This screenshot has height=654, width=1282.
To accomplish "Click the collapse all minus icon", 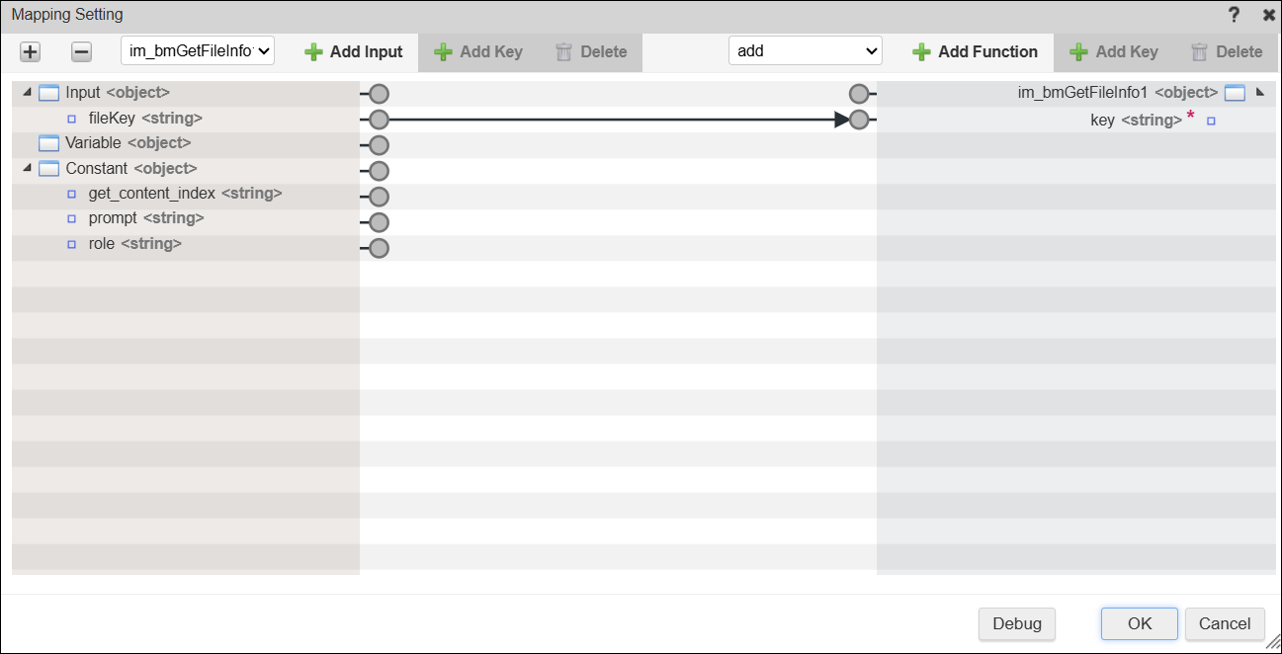I will click(82, 52).
